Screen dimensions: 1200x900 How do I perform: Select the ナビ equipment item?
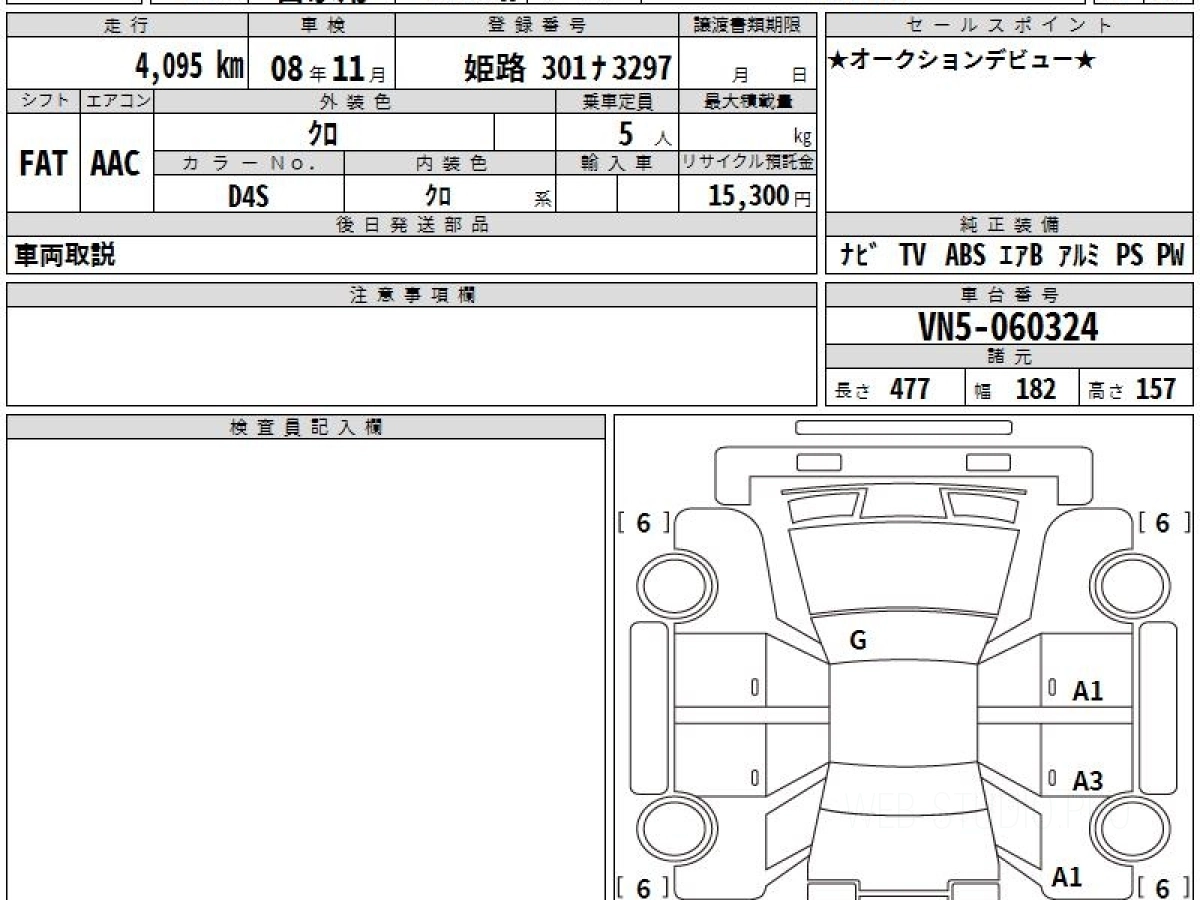(859, 256)
